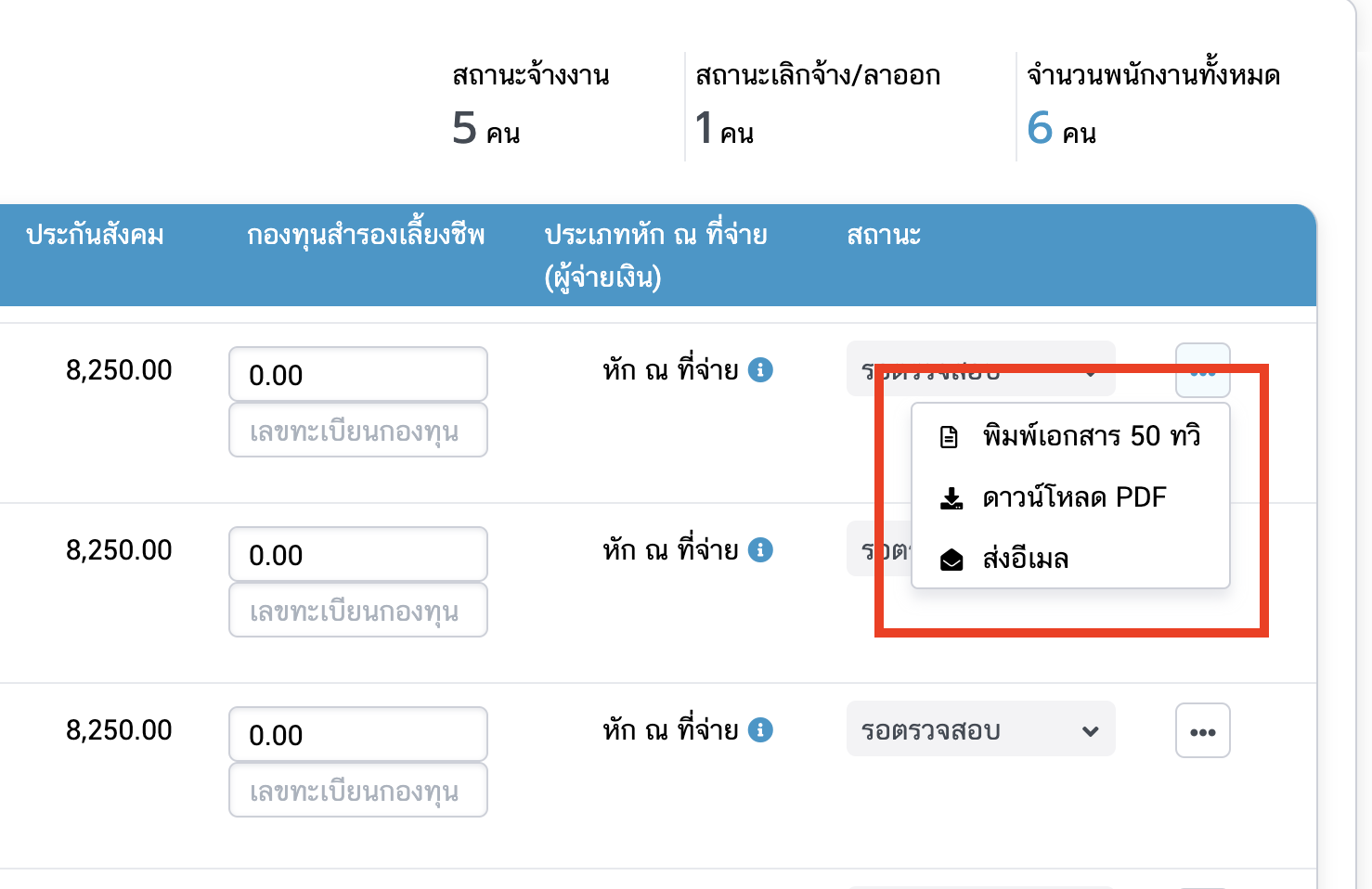Click the first row's provident fund amount field
The width and height of the screenshot is (1372, 889).
point(357,375)
